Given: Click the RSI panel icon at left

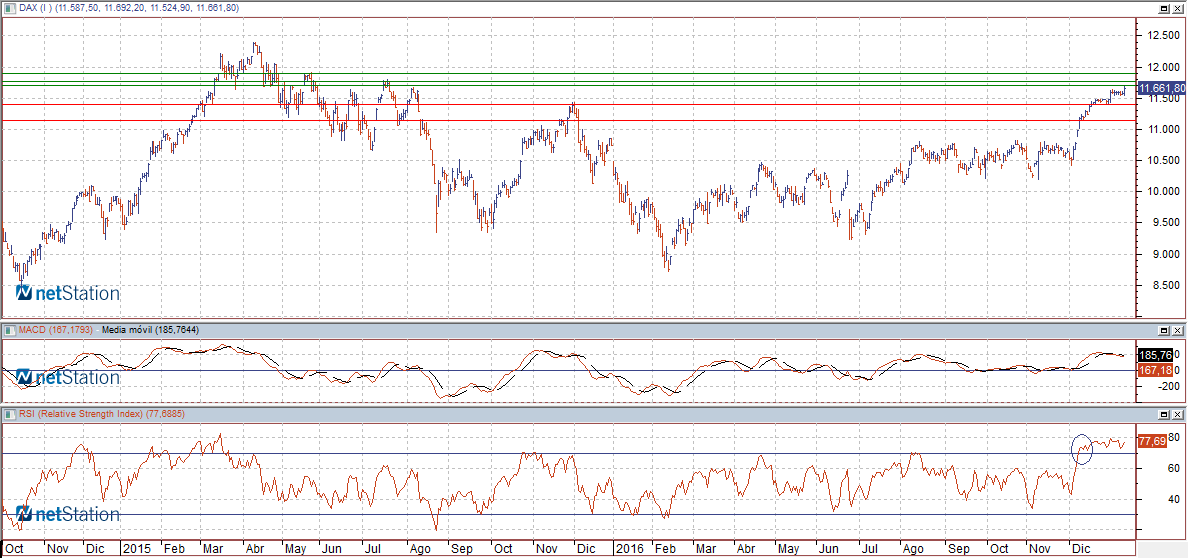Looking at the screenshot, I should pyautogui.click(x=8, y=414).
